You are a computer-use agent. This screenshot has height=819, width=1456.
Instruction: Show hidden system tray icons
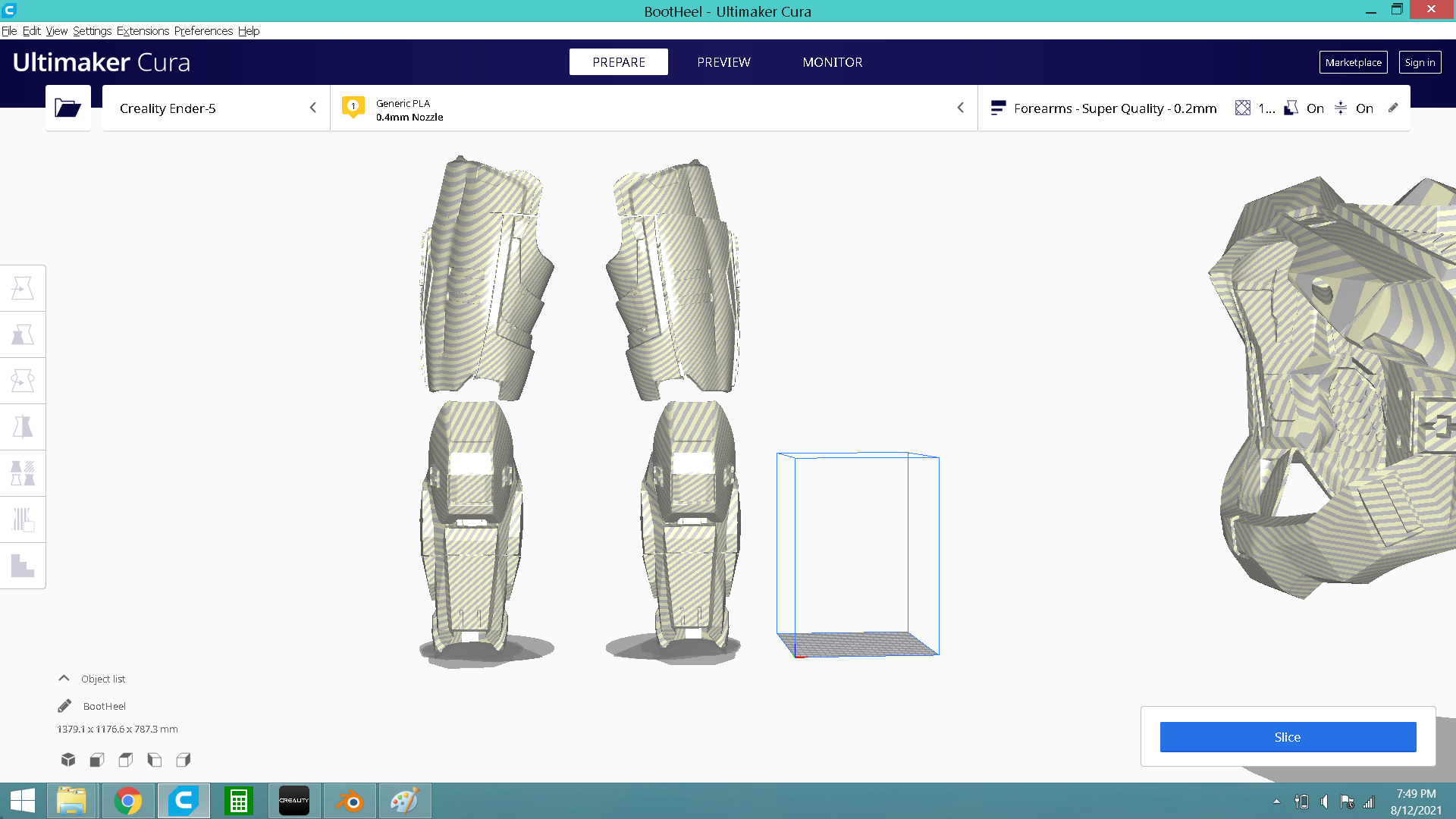coord(1276,802)
